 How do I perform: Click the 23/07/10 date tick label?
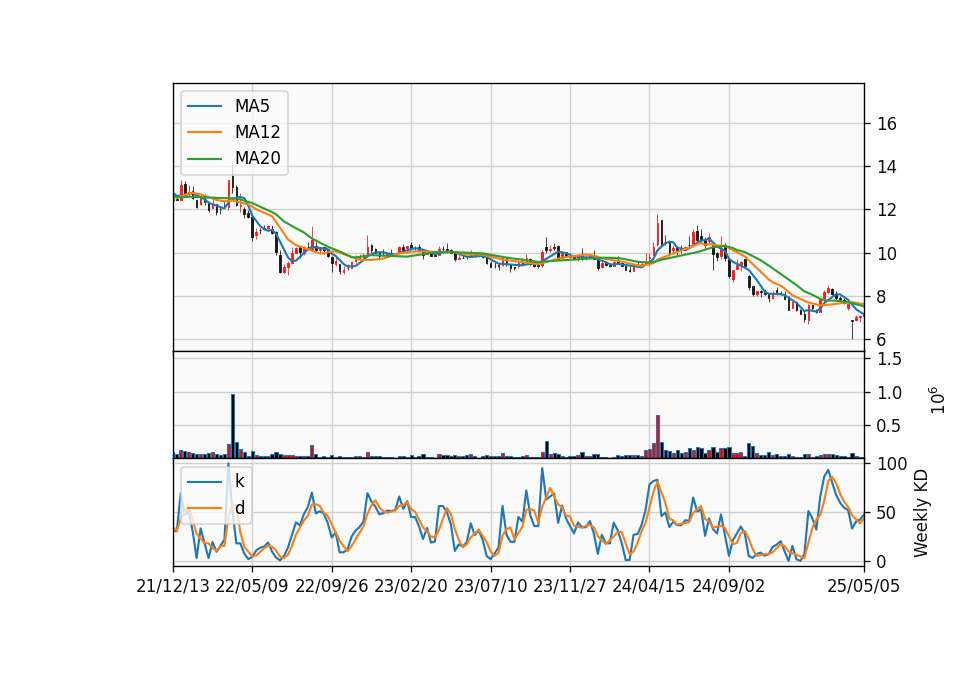(490, 586)
